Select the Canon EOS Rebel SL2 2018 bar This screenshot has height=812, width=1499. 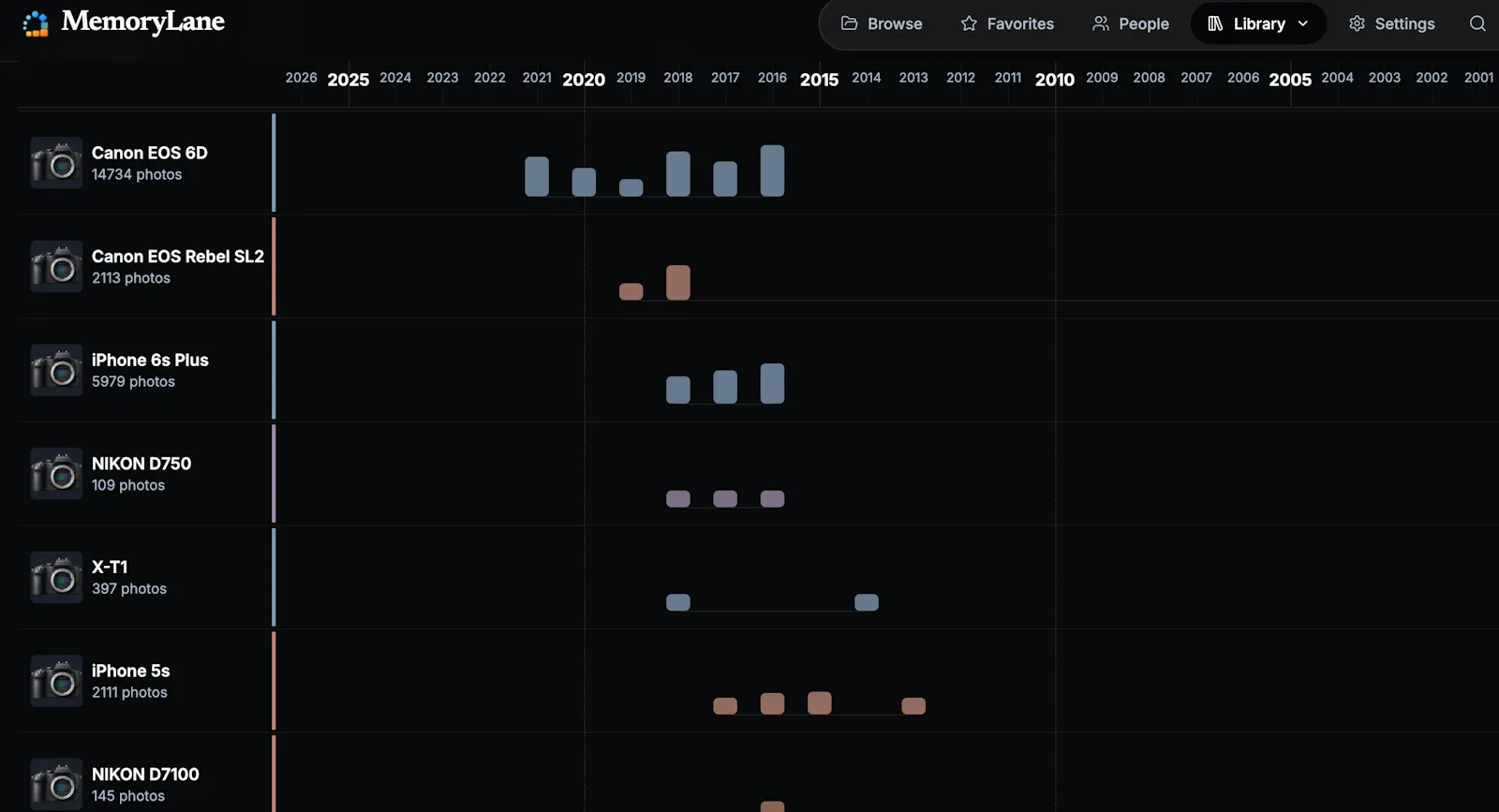click(678, 283)
